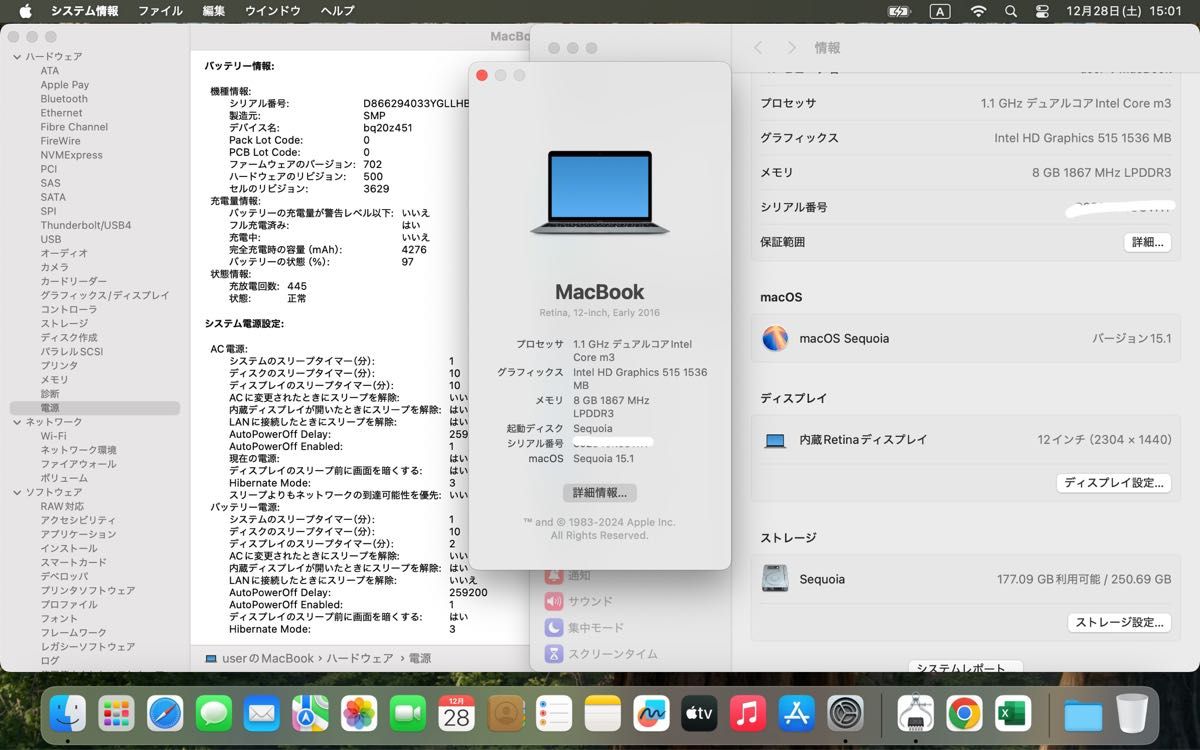Select グラフィックス/ディスプレイ in sidebar
Image resolution: width=1200 pixels, height=750 pixels.
(x=105, y=296)
